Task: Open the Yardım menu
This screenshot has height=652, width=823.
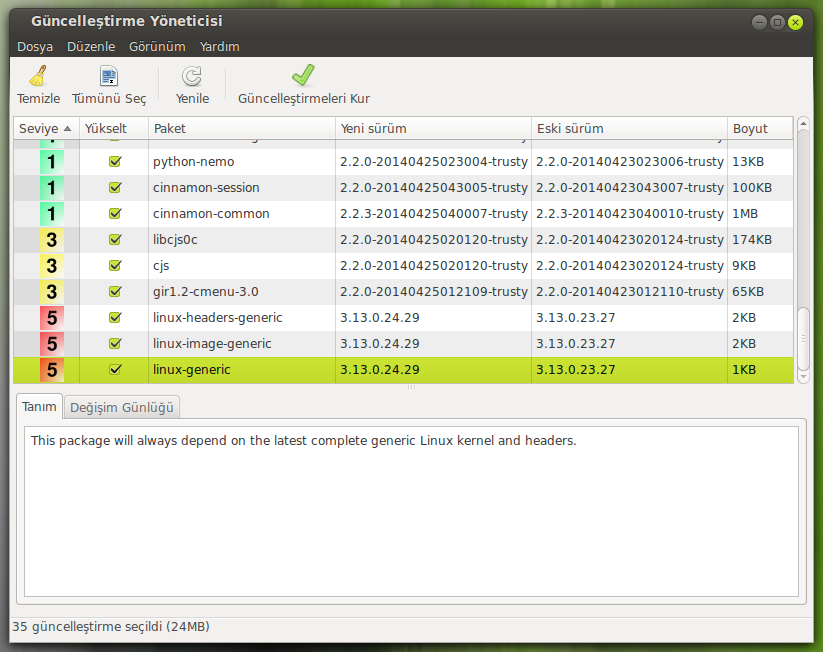Action: pyautogui.click(x=219, y=47)
